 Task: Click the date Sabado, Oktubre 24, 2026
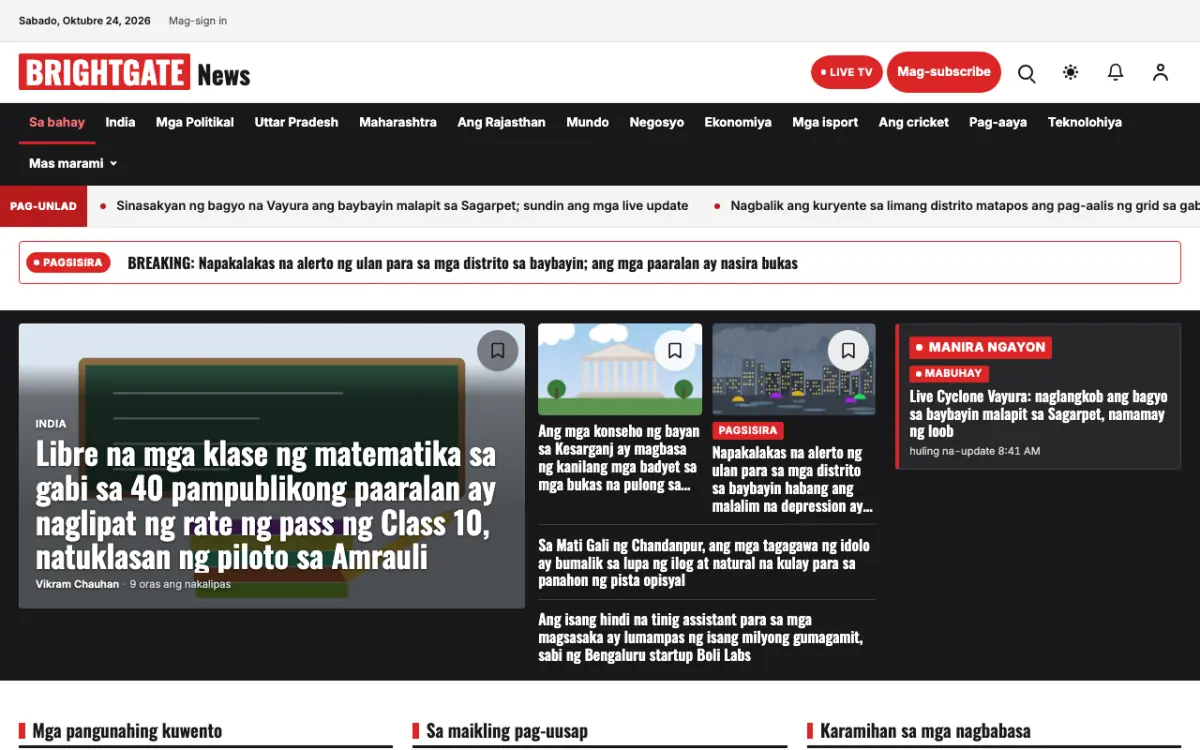85,21
